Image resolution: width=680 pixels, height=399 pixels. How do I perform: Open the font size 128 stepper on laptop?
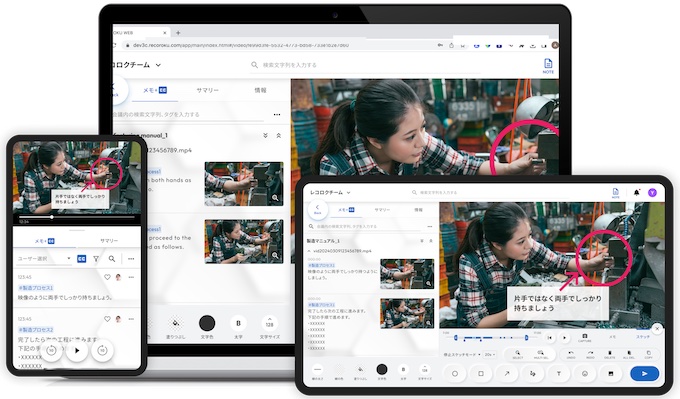click(269, 323)
